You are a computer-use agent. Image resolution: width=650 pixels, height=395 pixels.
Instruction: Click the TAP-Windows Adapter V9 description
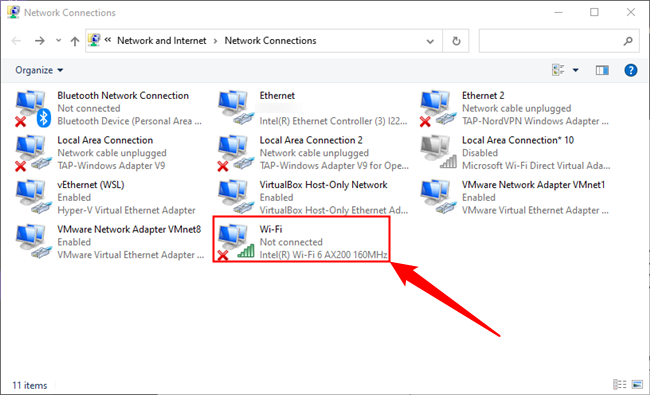111,166
